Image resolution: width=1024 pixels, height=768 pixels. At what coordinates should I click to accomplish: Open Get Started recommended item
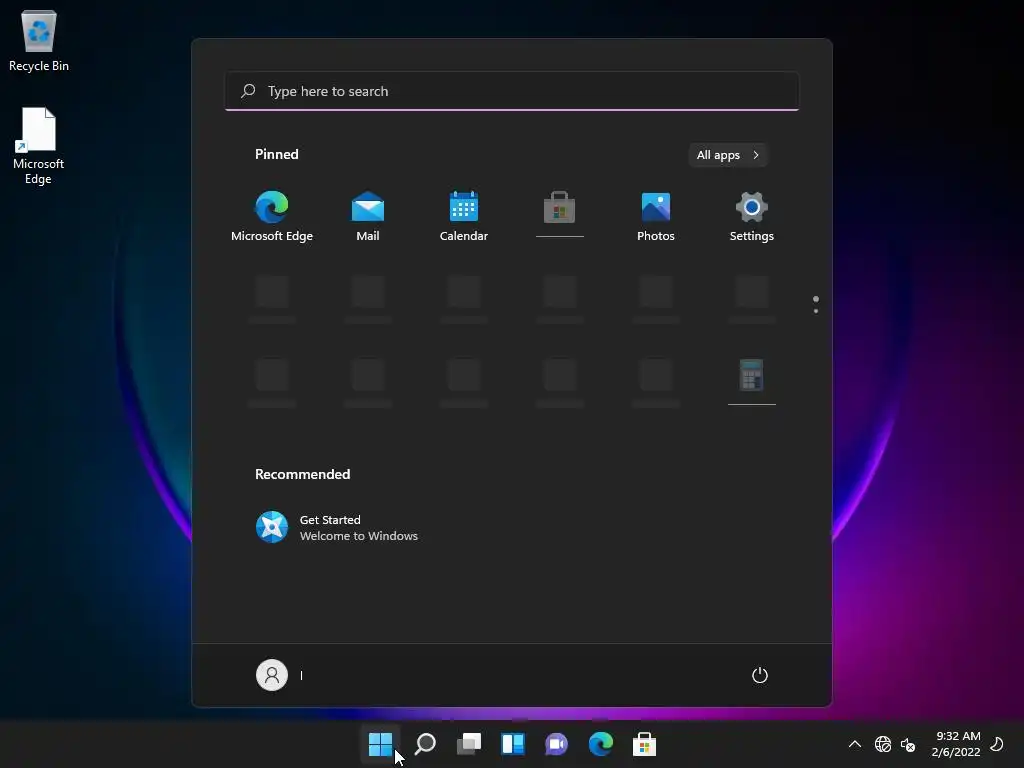point(337,527)
